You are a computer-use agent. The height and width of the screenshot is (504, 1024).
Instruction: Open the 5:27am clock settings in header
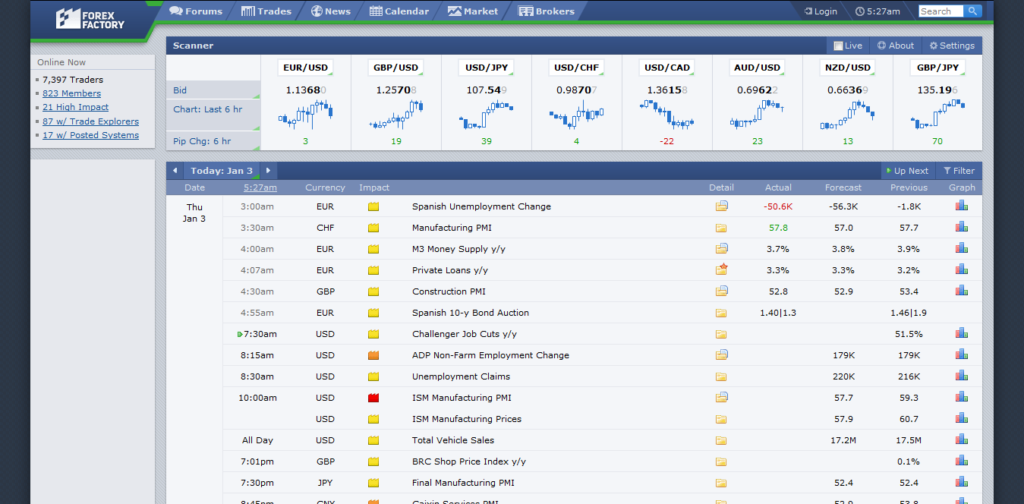pos(878,11)
